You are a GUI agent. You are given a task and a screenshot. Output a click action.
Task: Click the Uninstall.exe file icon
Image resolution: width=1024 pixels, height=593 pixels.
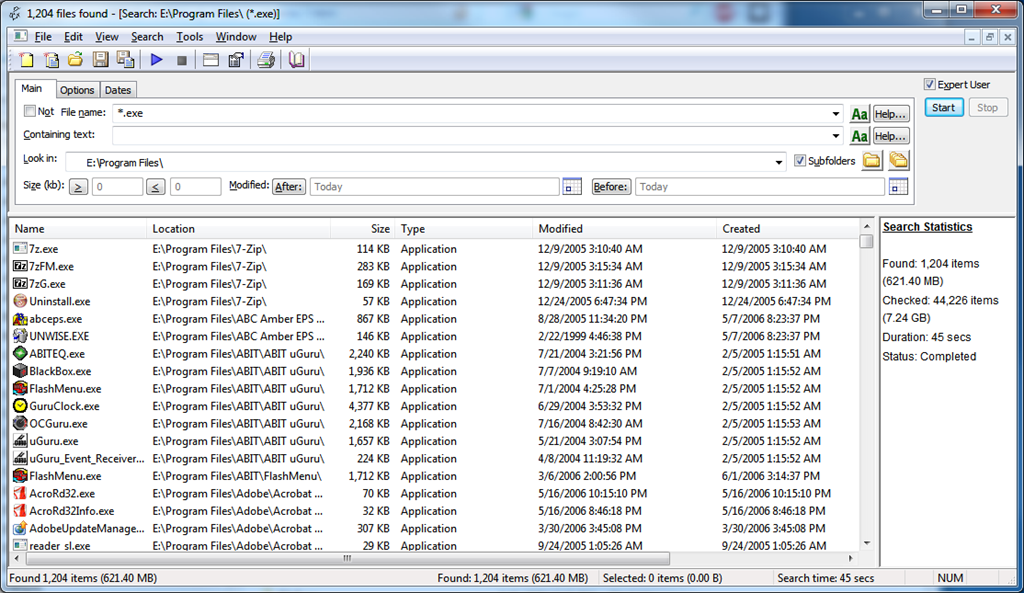pos(20,301)
